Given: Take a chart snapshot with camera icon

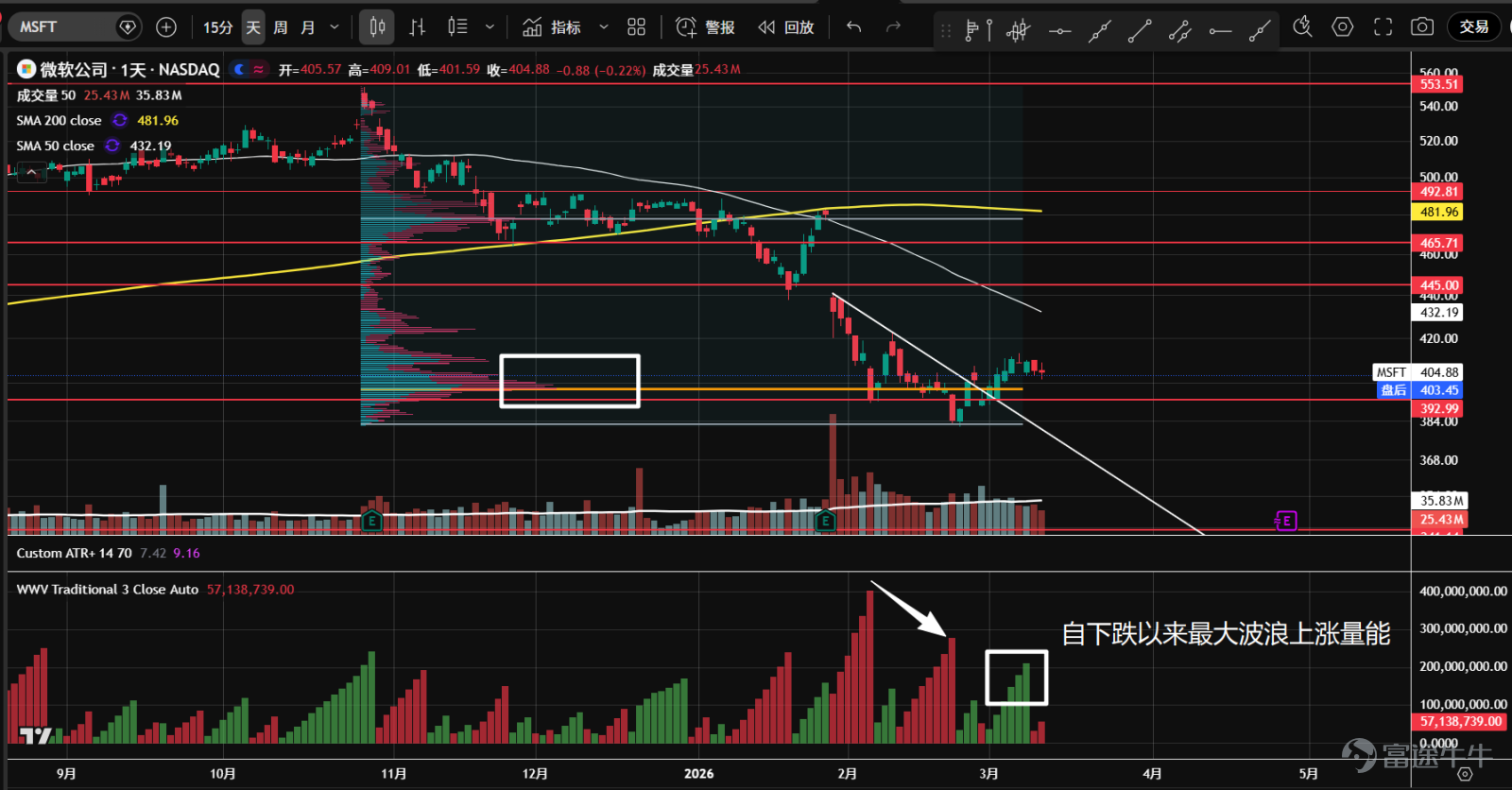Looking at the screenshot, I should tap(1421, 27).
